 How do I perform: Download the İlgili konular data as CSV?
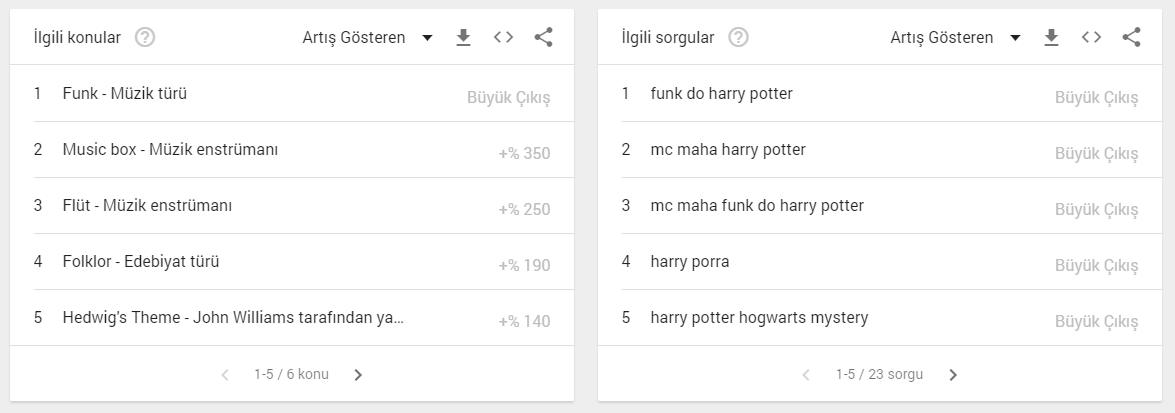463,37
